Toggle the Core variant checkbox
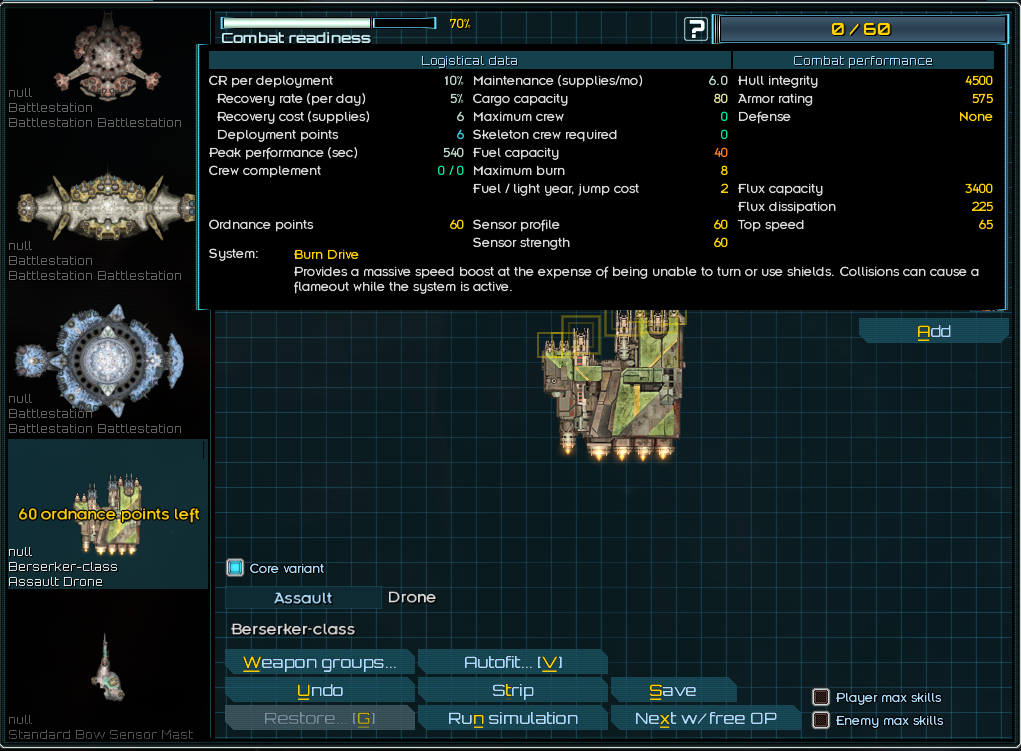The image size is (1021, 751). coord(235,568)
